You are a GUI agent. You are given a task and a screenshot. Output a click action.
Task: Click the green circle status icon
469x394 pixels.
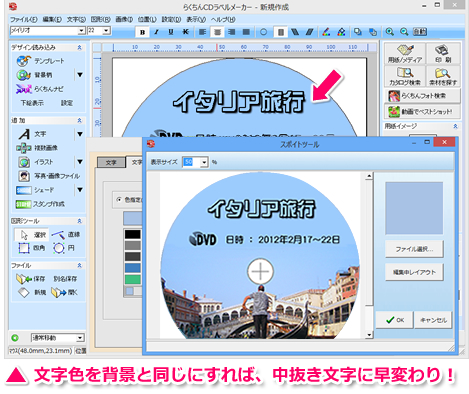[x=15, y=338]
